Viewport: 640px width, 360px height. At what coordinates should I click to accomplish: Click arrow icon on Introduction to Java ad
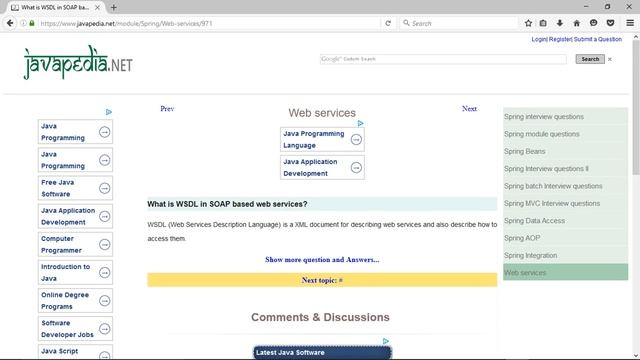pyautogui.click(x=104, y=272)
